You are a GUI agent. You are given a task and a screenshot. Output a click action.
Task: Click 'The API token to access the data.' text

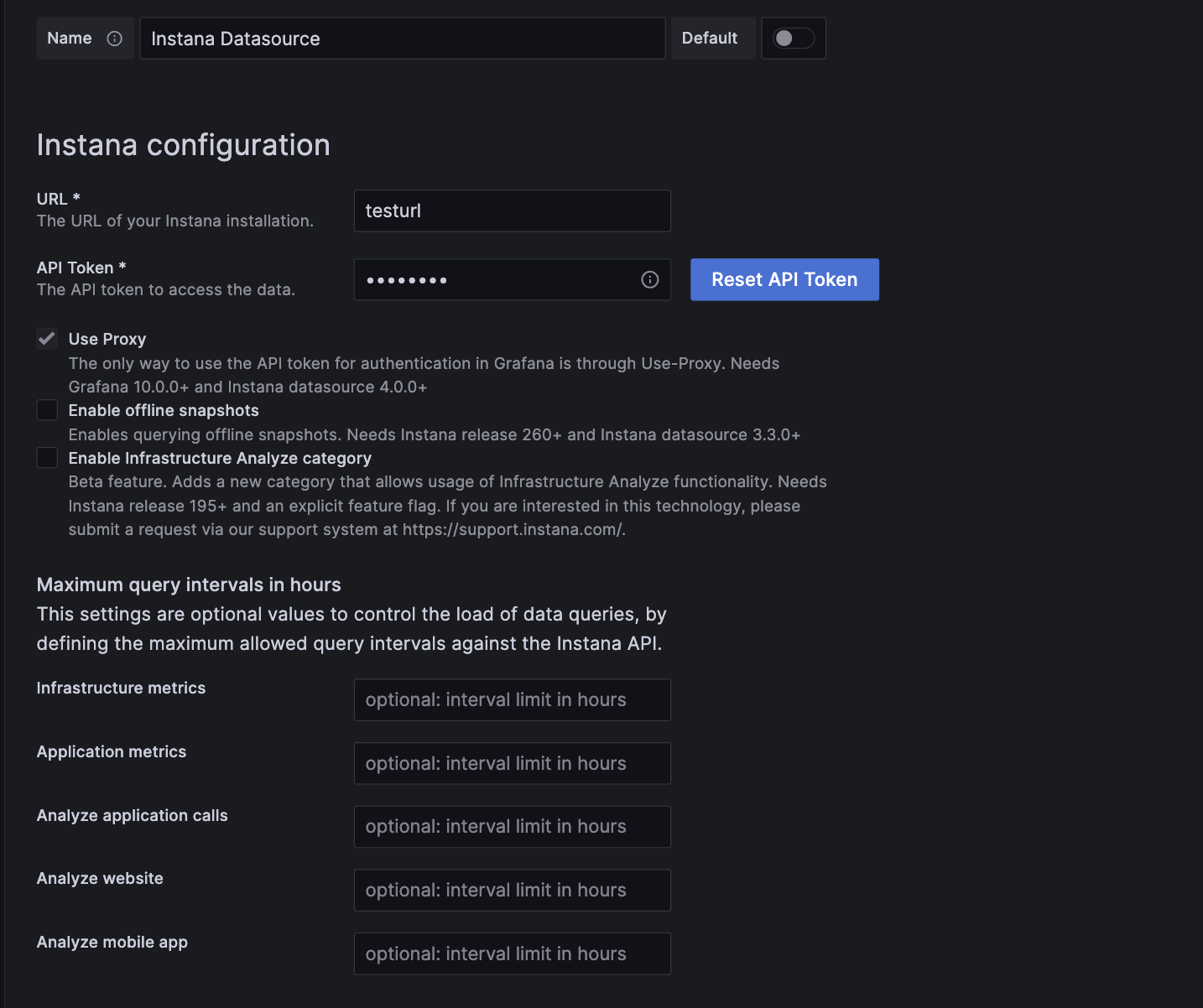pos(166,289)
